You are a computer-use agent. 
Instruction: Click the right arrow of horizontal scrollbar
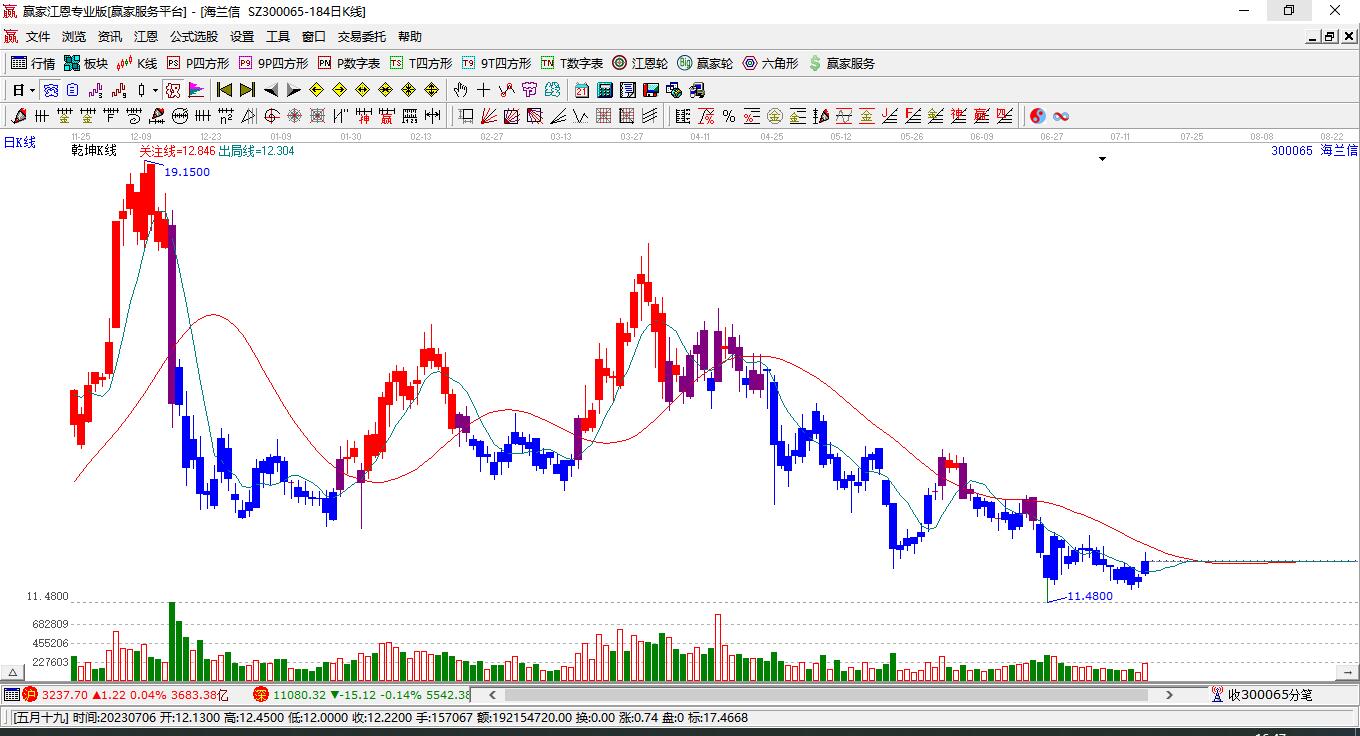click(1170, 694)
